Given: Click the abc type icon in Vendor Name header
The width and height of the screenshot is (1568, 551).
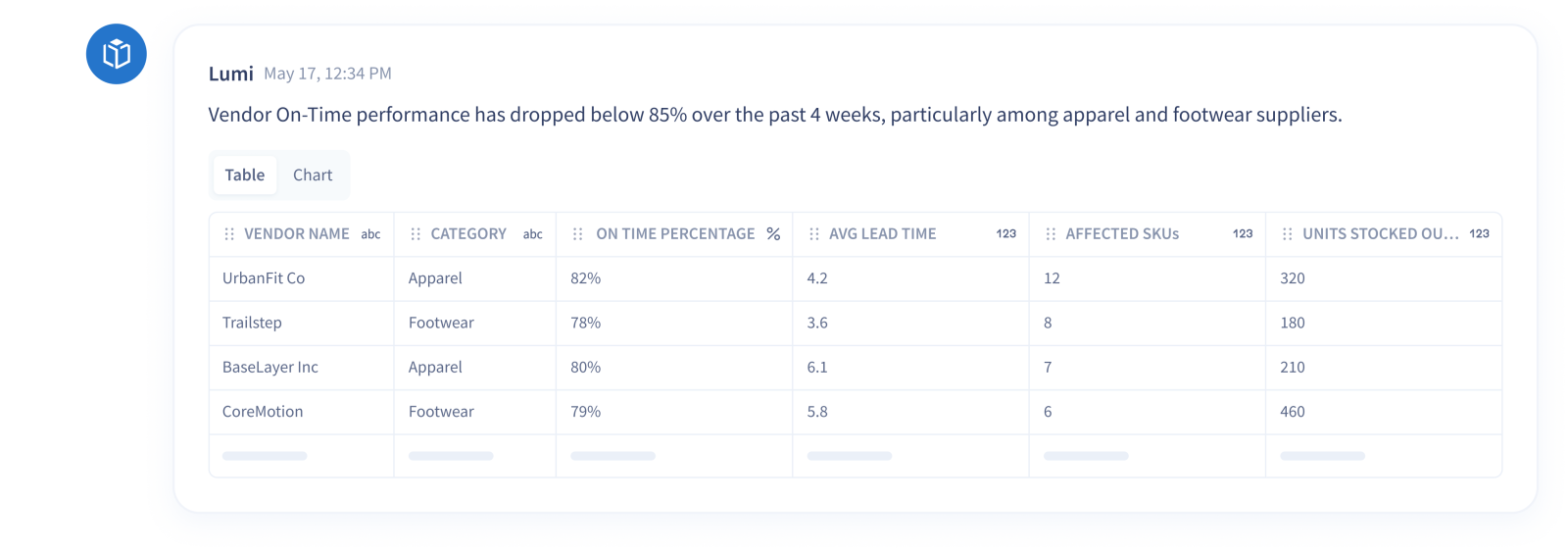Looking at the screenshot, I should click(370, 234).
